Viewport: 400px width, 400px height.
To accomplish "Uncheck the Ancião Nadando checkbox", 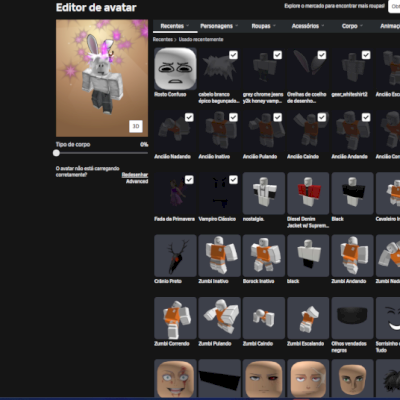I will coord(189,117).
